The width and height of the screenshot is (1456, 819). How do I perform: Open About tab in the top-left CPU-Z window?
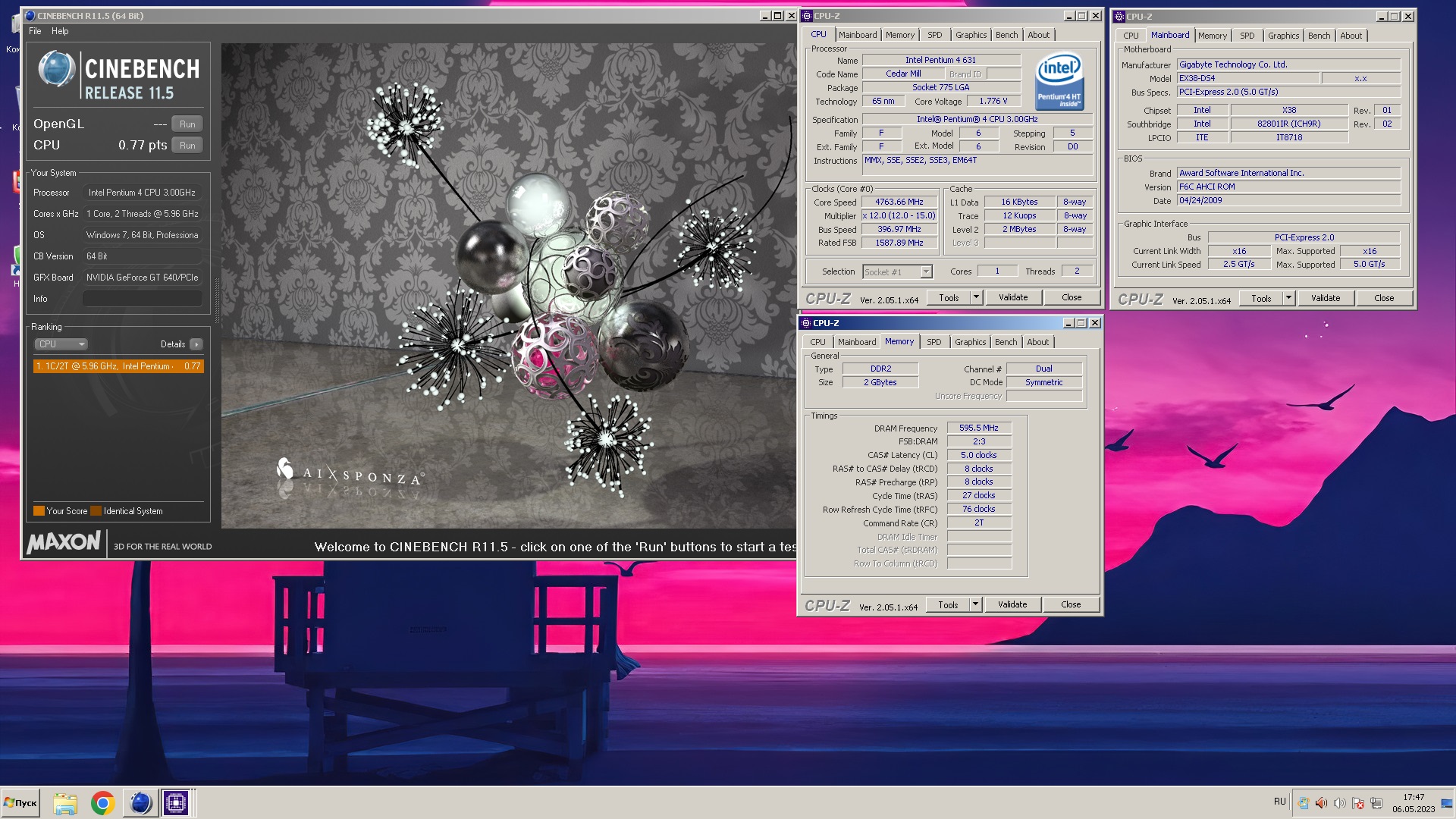[x=1039, y=35]
